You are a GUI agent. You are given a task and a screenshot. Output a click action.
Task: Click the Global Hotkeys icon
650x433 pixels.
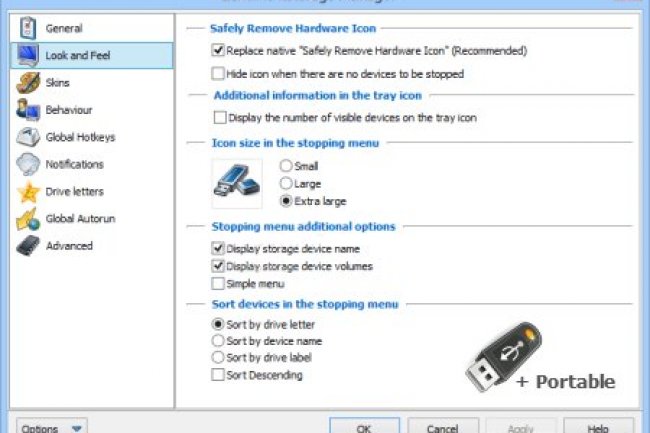[x=28, y=137]
